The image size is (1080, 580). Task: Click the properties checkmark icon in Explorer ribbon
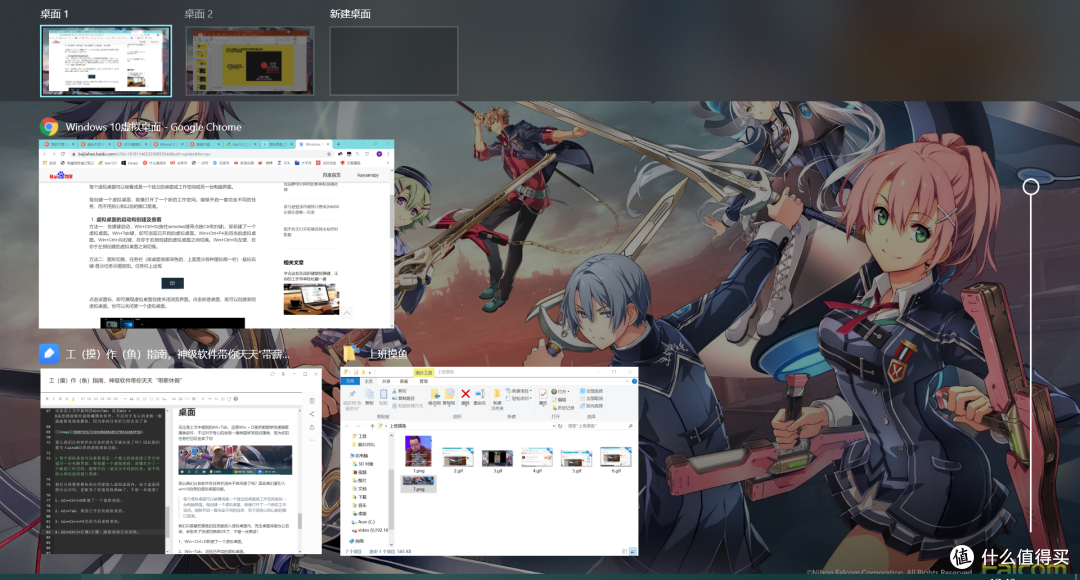coord(543,394)
